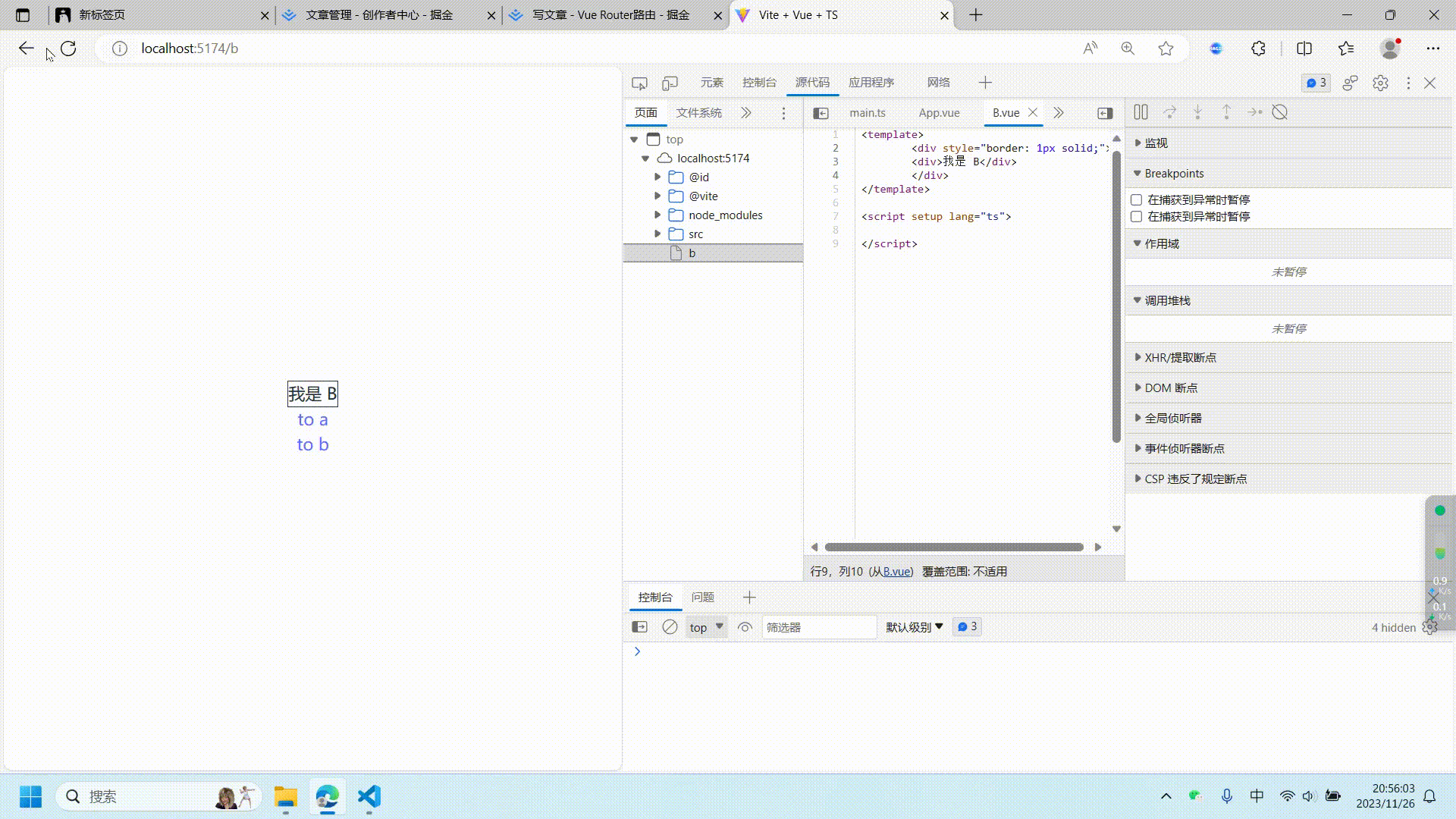
Task: Click the step into debugger icon
Action: click(x=1197, y=112)
